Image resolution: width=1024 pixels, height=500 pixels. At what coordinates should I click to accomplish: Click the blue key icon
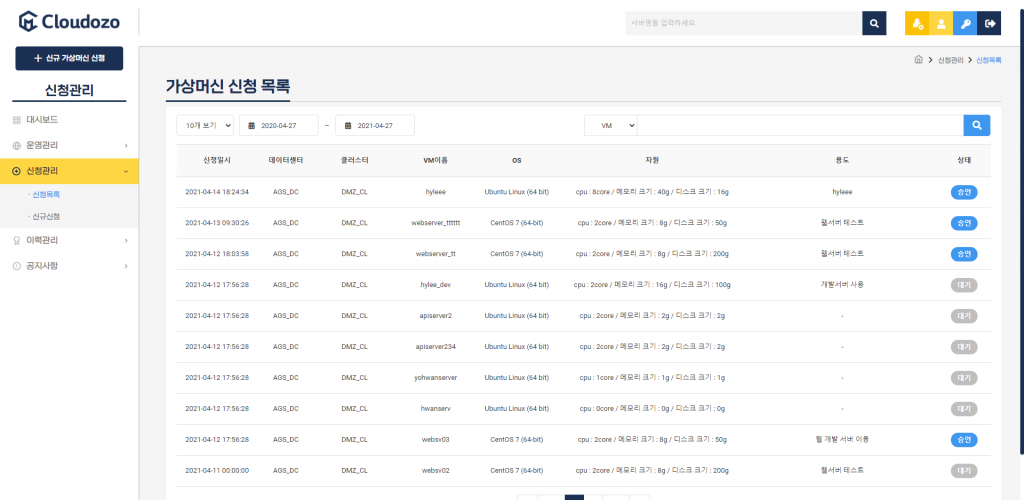click(x=965, y=23)
